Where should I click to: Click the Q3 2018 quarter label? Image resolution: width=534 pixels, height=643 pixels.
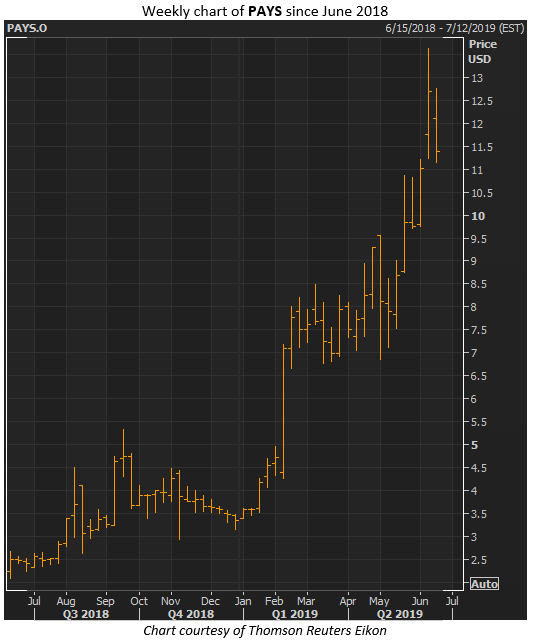coord(86,613)
